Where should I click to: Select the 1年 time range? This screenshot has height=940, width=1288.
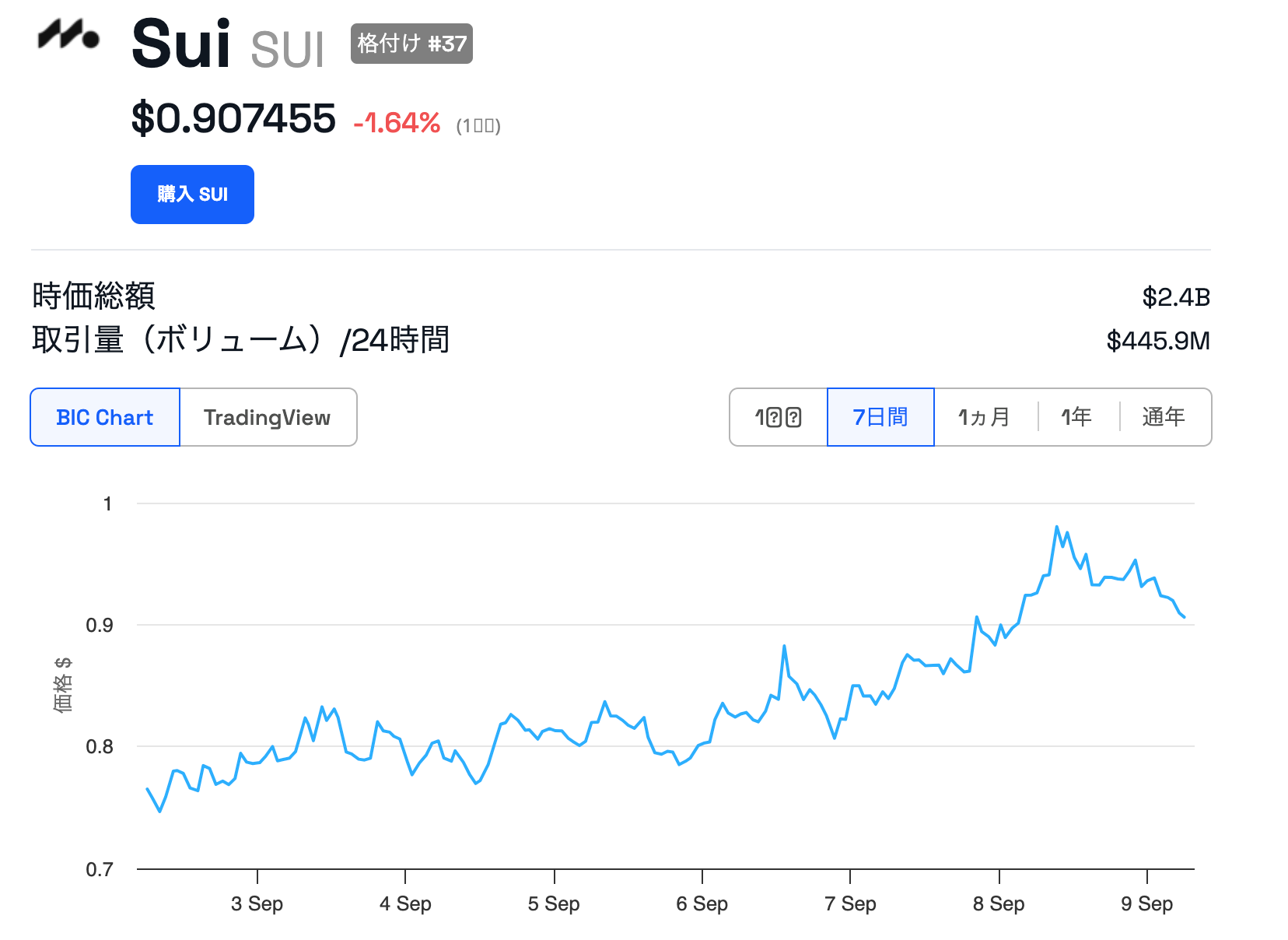(x=1077, y=417)
